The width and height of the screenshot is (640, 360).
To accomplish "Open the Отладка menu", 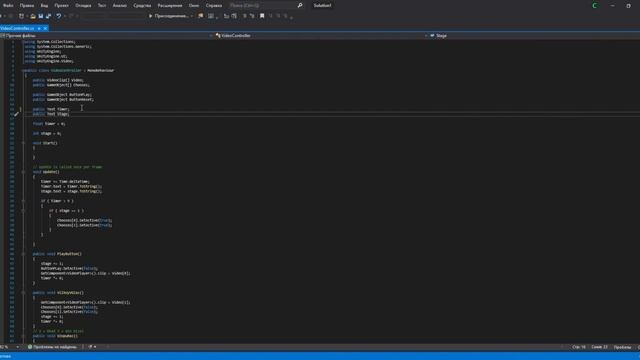I will pos(83,6).
